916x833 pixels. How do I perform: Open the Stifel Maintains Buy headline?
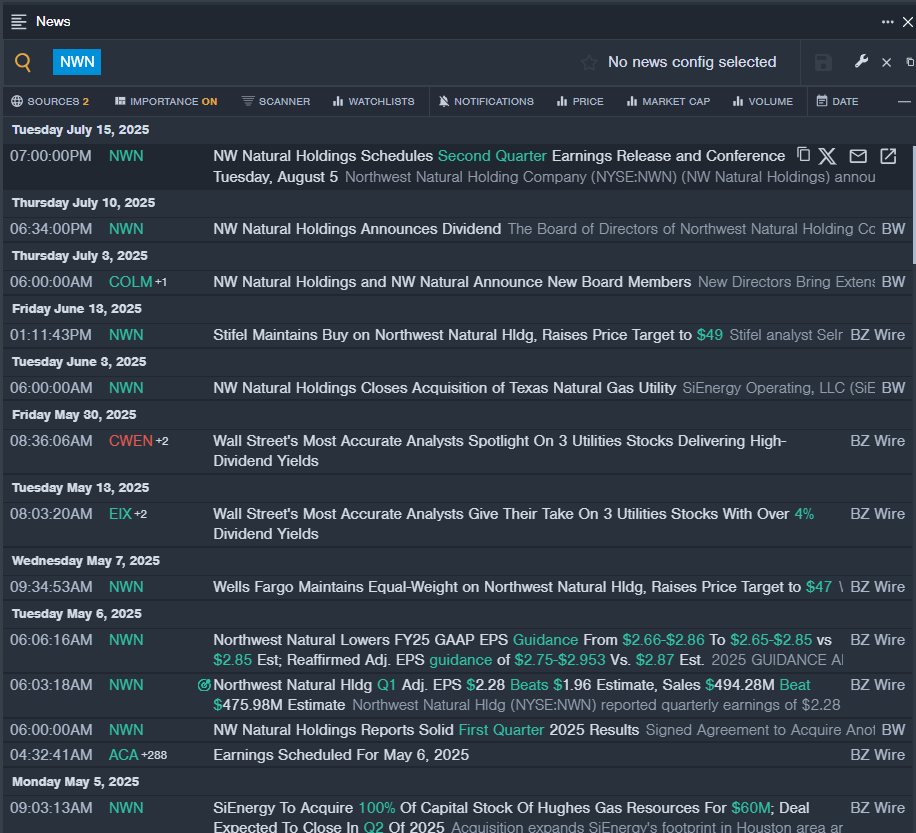pos(468,335)
